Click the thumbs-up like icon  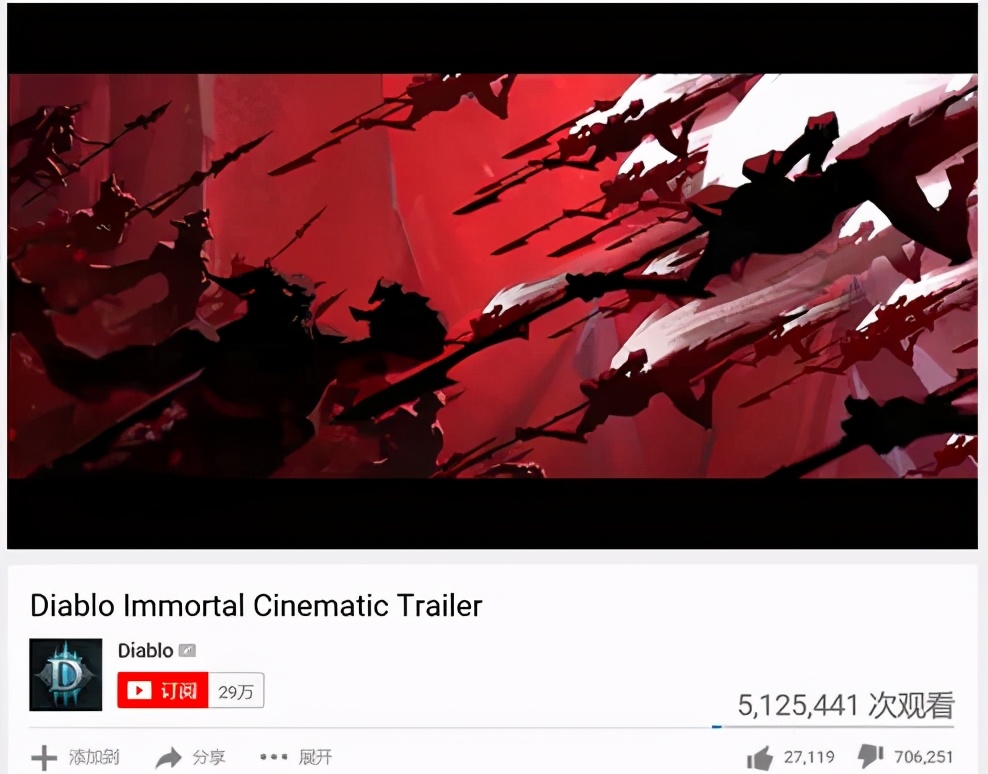pos(760,757)
